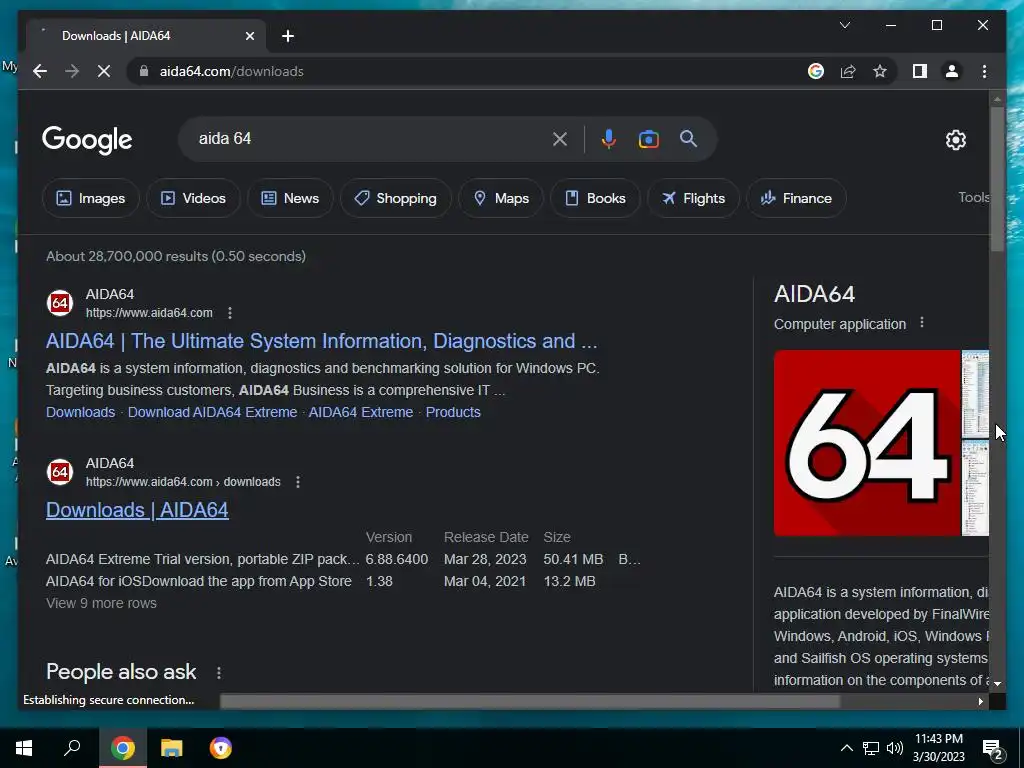Screen dimensions: 1024x768
Task: Click Chrome icon in the taskbar
Action: click(123, 748)
